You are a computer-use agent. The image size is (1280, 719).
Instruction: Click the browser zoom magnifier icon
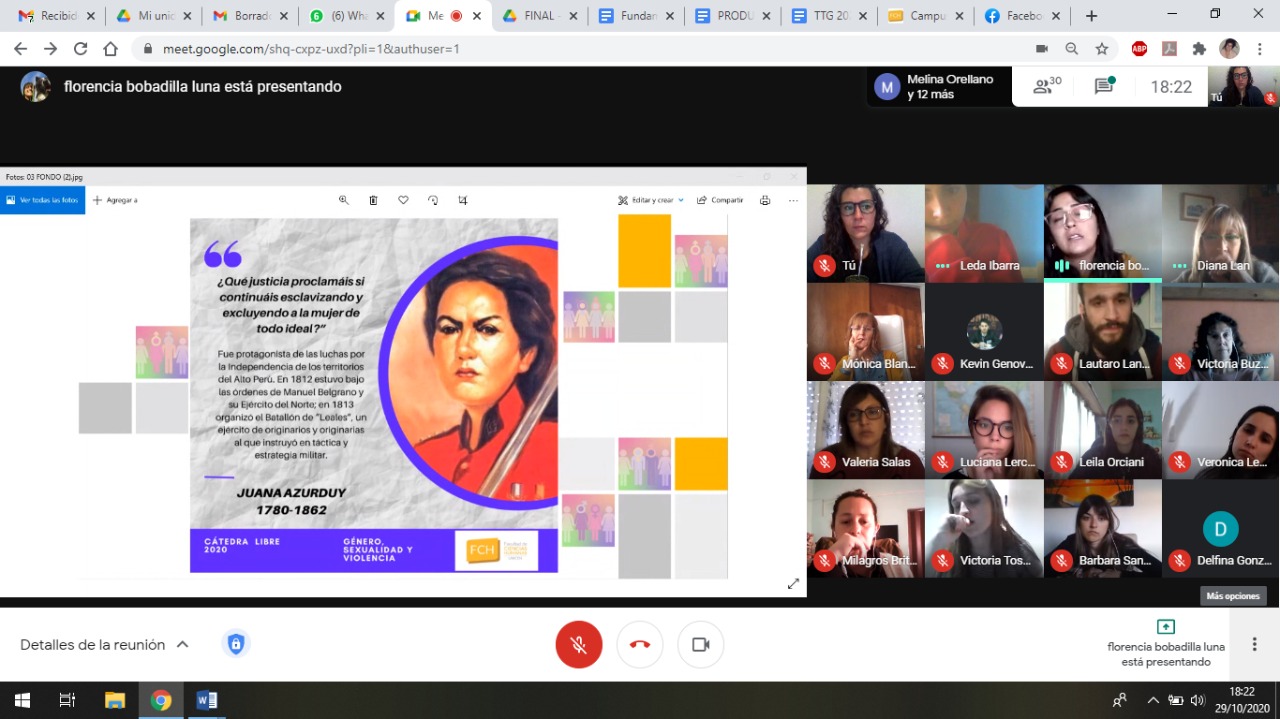click(1071, 49)
